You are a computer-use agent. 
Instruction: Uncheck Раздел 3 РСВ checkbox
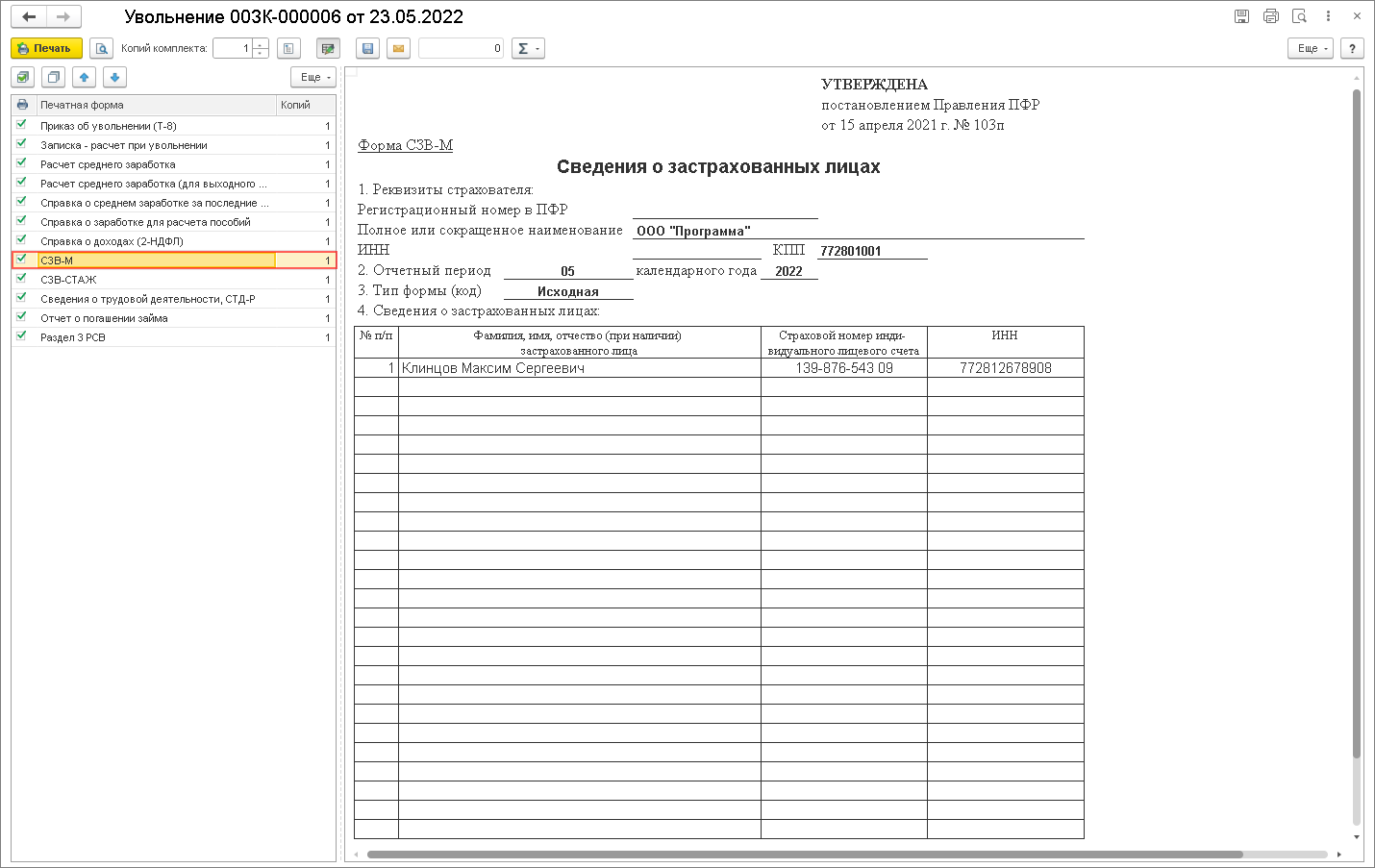(21, 336)
